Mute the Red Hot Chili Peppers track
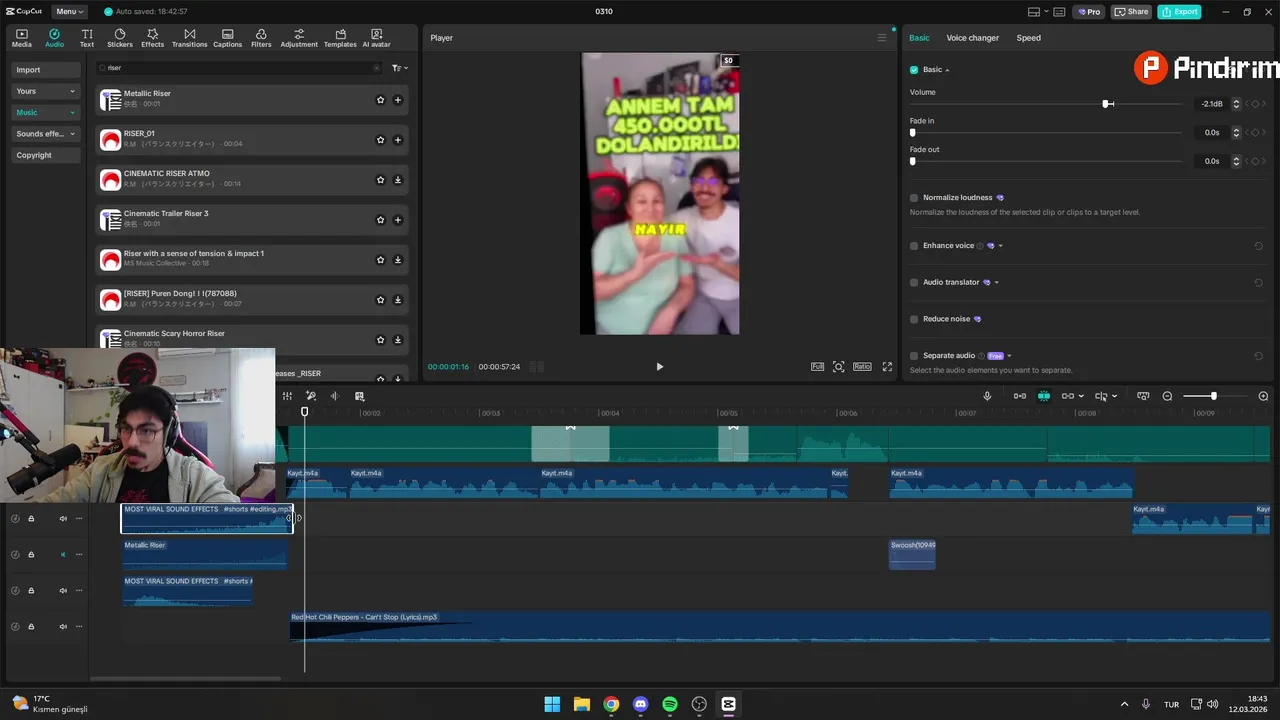 (x=63, y=626)
